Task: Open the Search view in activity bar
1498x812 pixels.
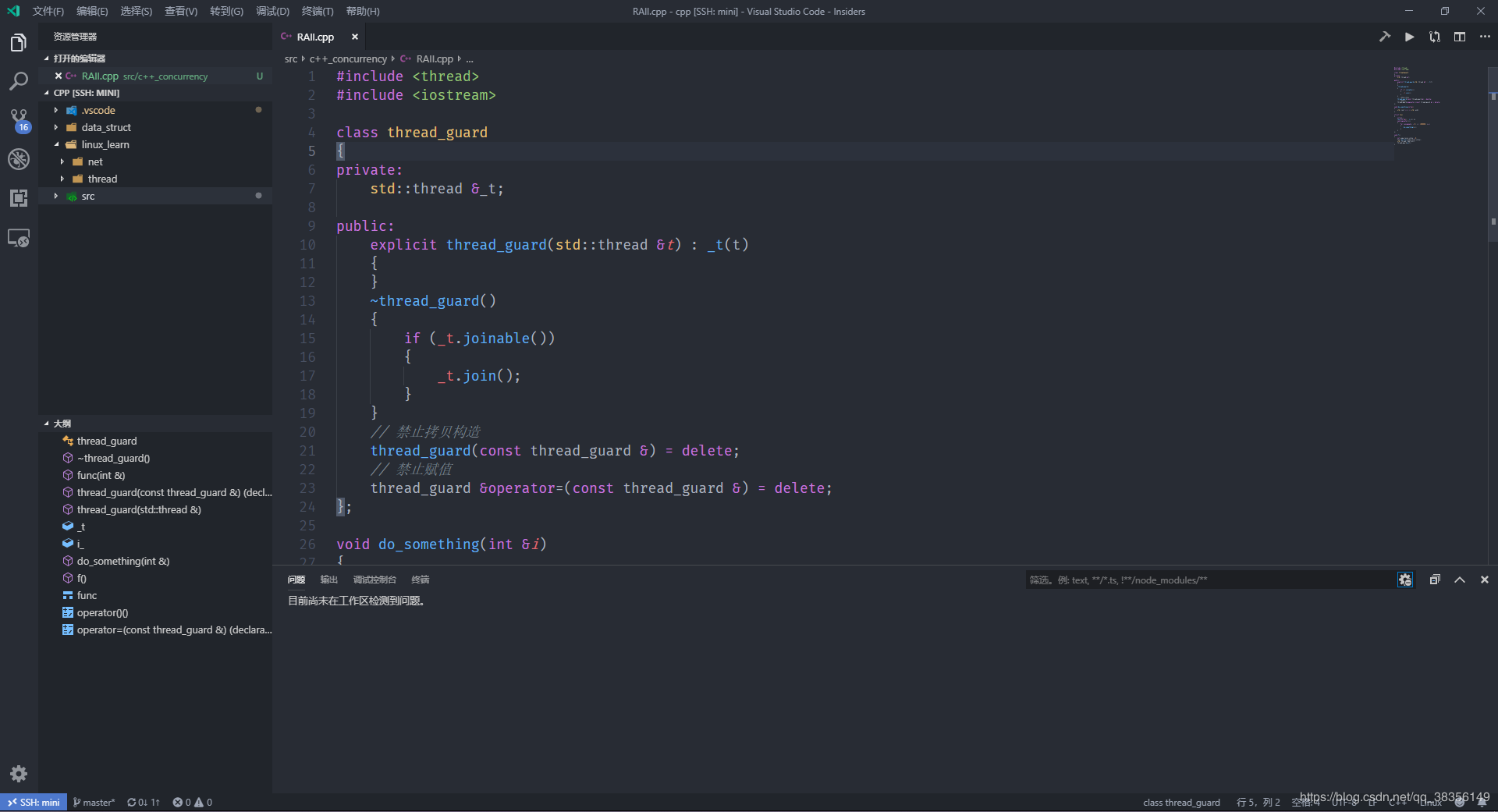Action: pyautogui.click(x=19, y=81)
